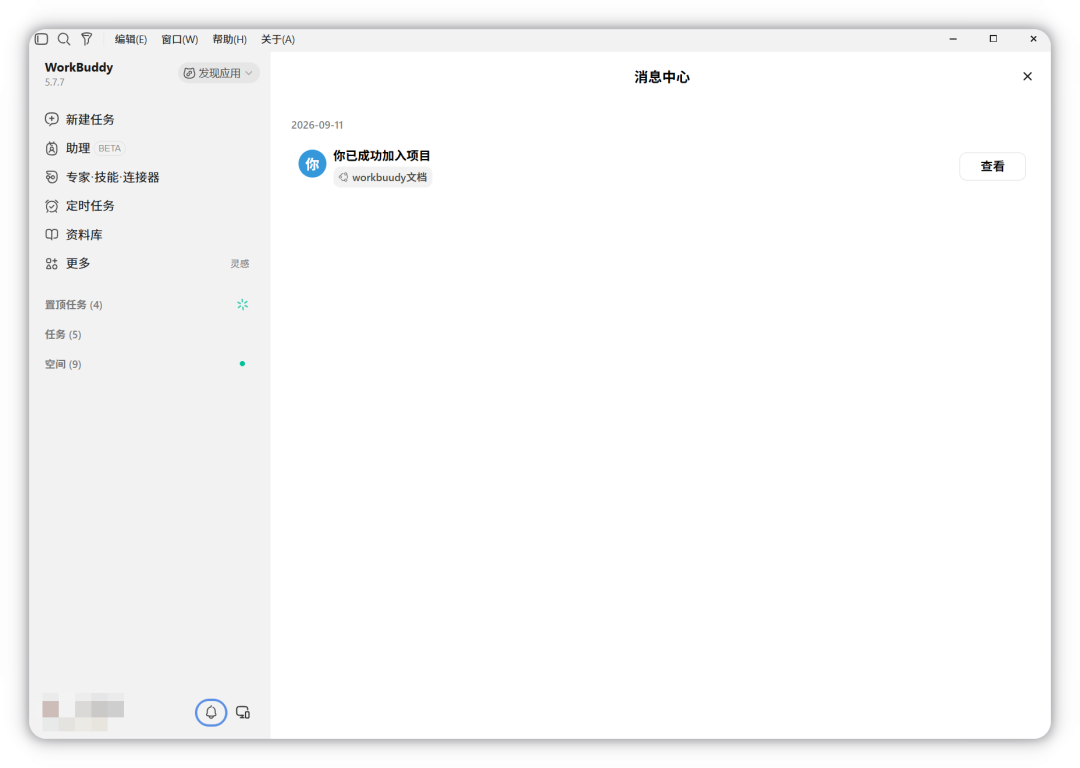Expand the 发现应用 dropdown
1080x768 pixels.
tap(218, 73)
